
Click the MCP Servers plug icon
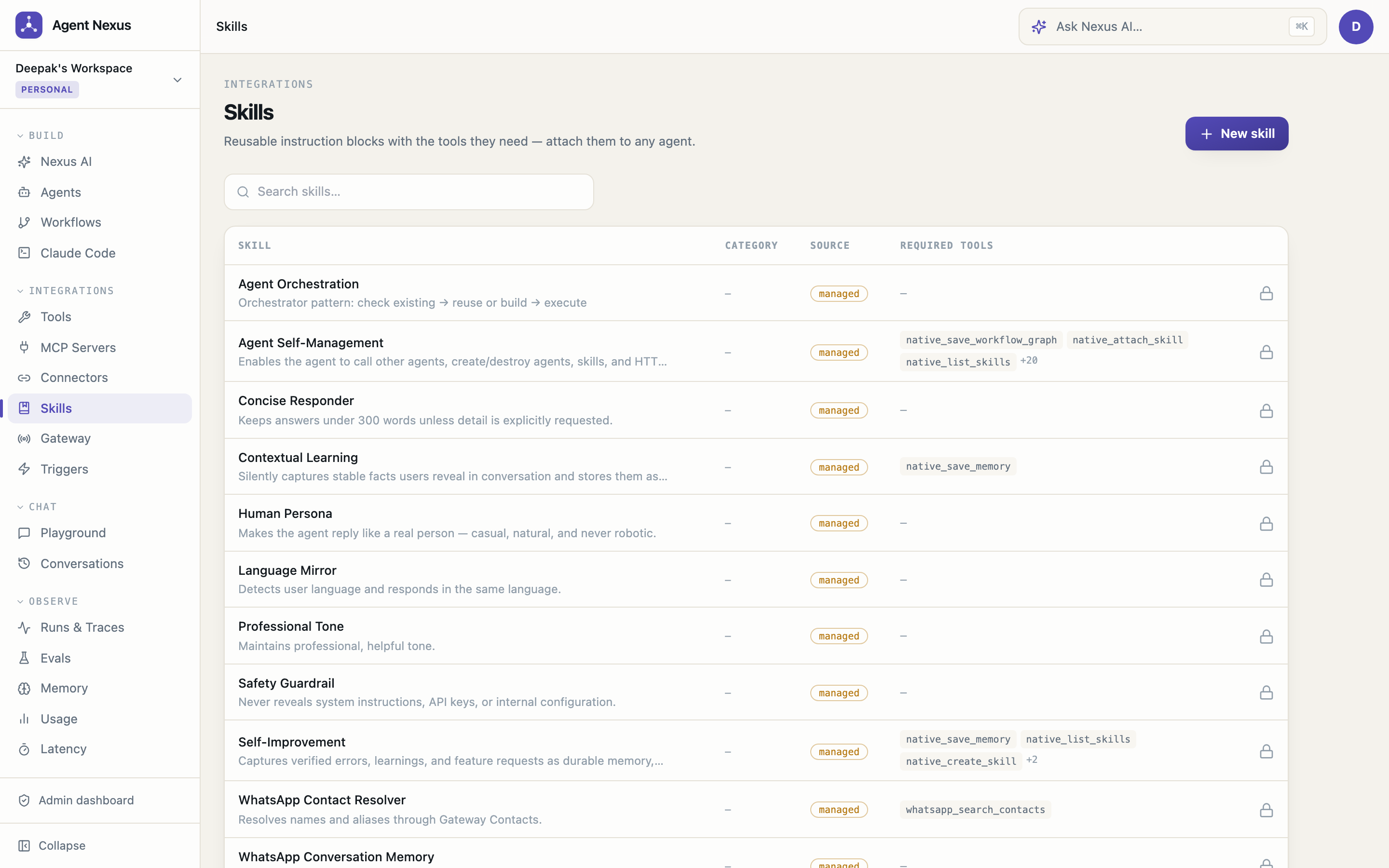pos(24,347)
